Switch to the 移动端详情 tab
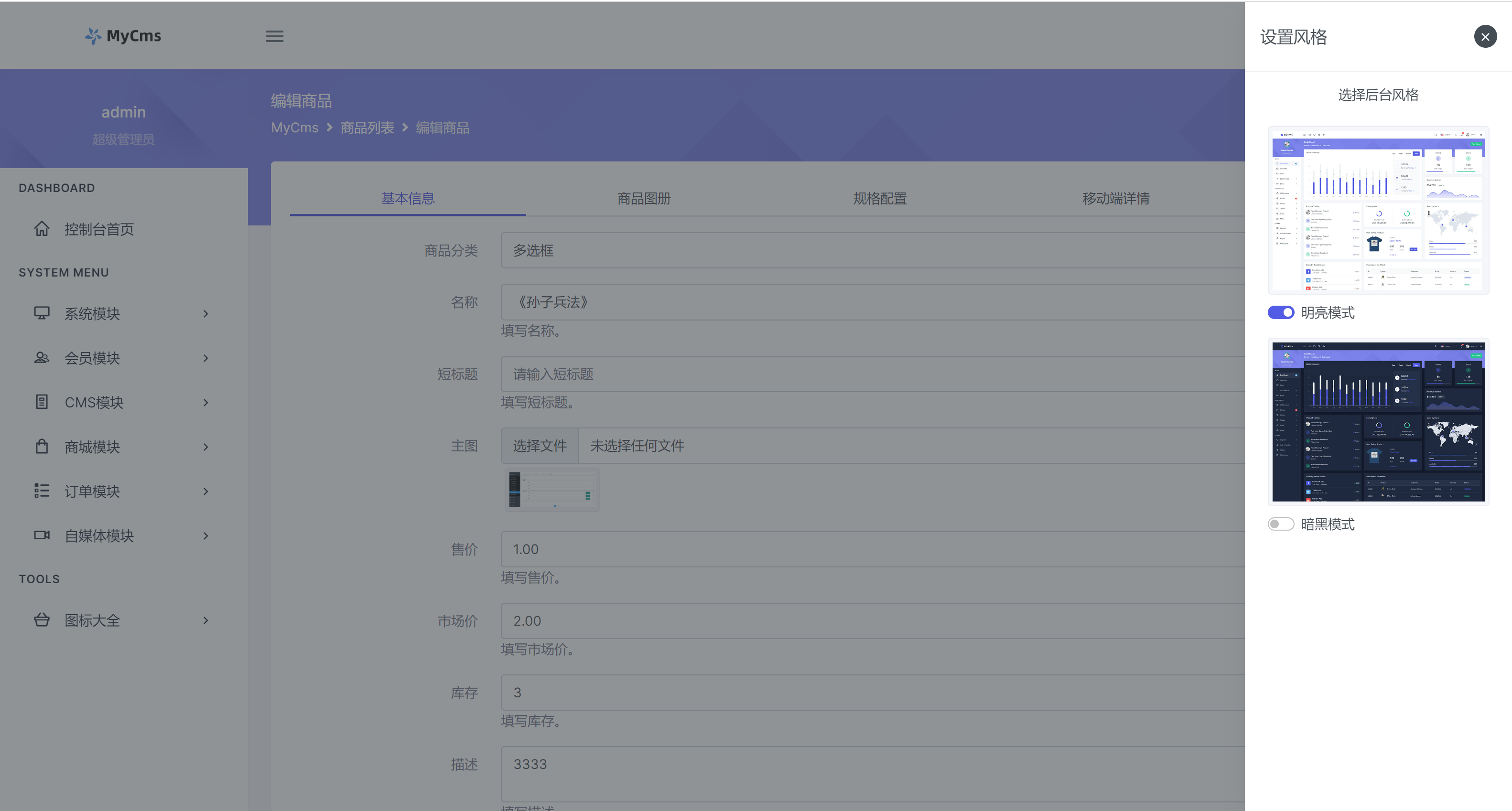The image size is (1512, 811). pyautogui.click(x=1116, y=198)
